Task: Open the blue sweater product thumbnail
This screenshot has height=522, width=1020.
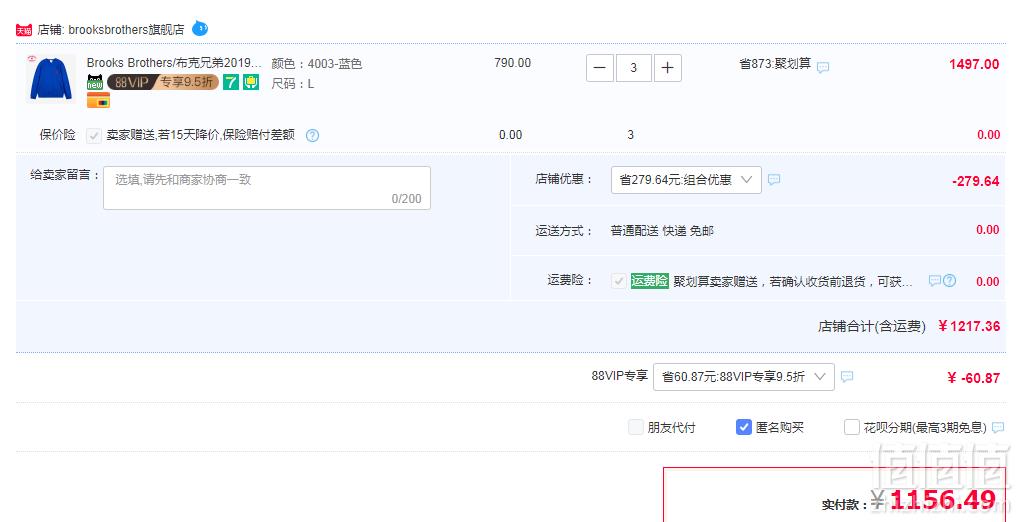Action: point(51,79)
